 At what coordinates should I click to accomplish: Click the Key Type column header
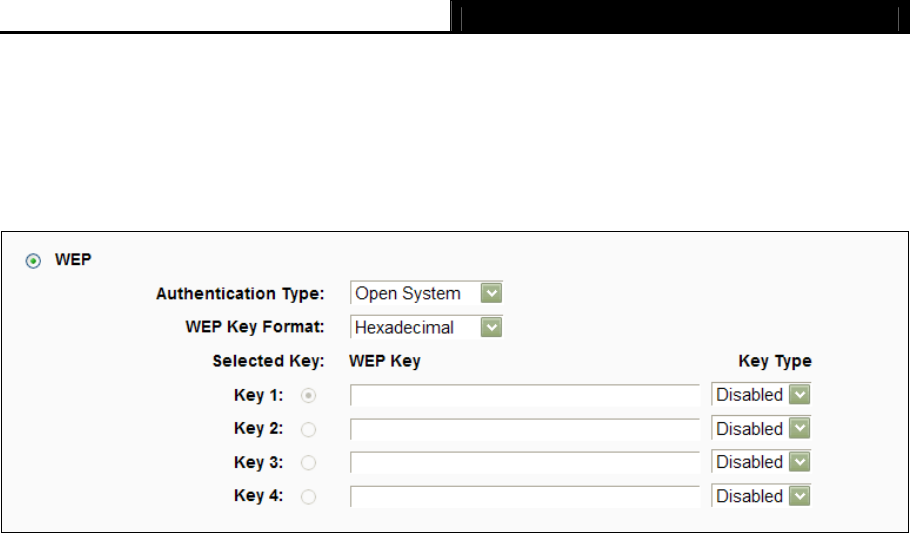(774, 361)
